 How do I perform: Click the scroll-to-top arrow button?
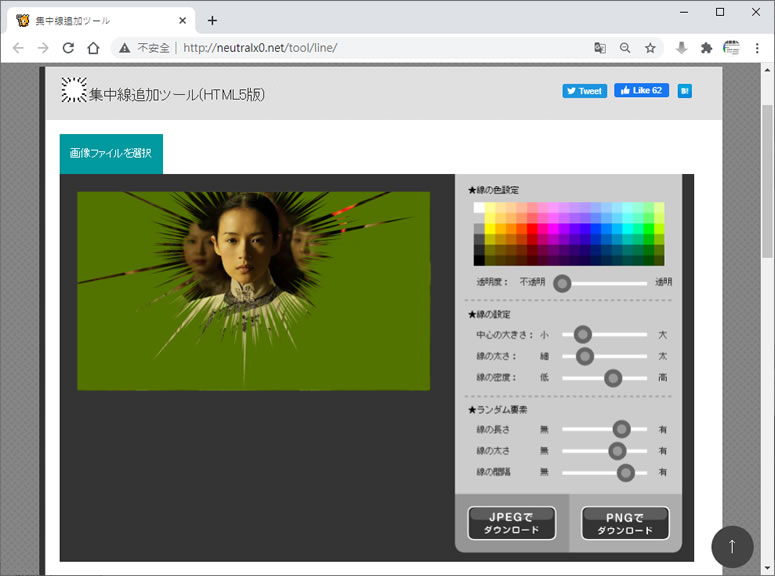tap(732, 546)
